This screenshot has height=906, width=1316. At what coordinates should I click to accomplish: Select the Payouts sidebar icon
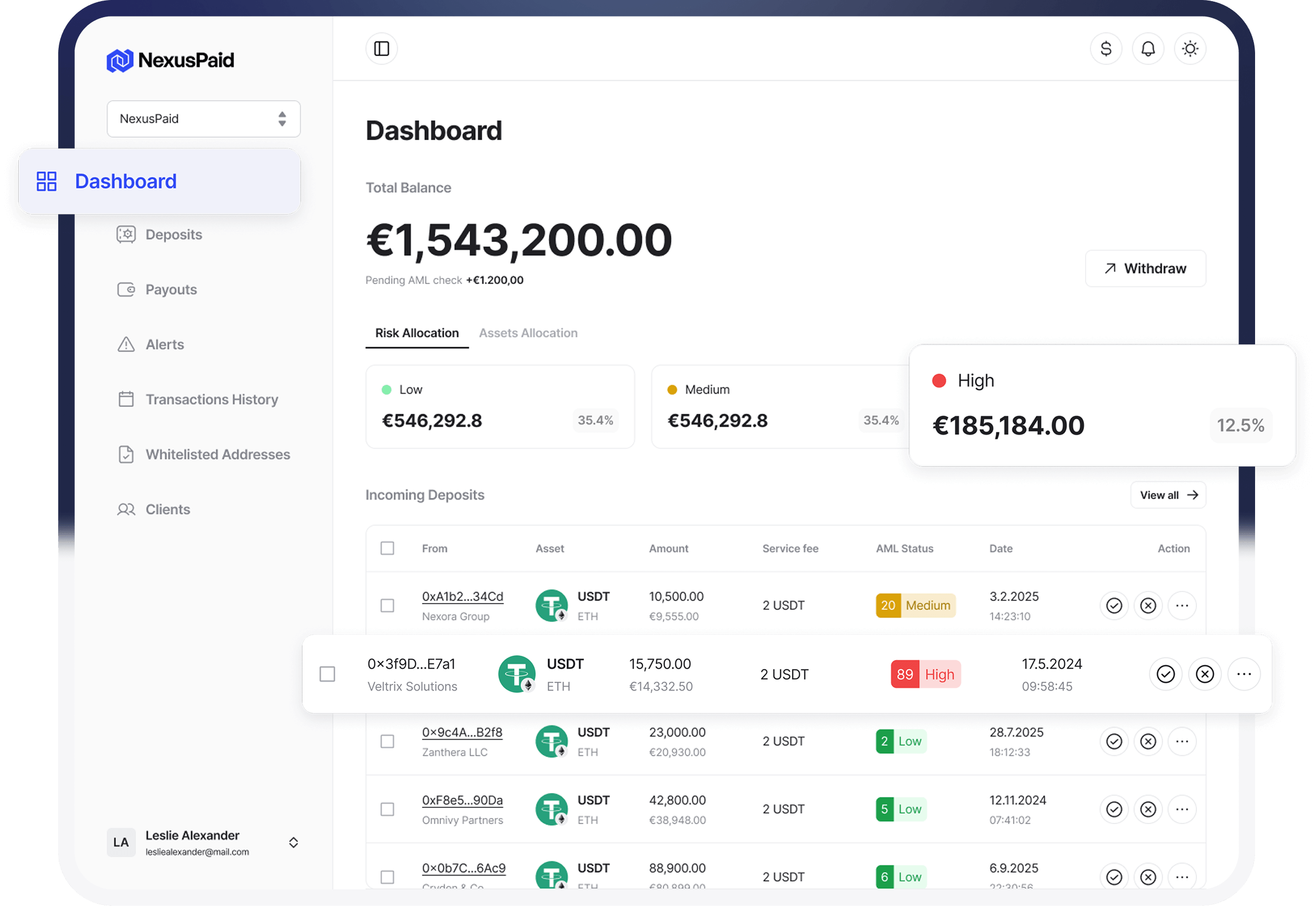171,289
